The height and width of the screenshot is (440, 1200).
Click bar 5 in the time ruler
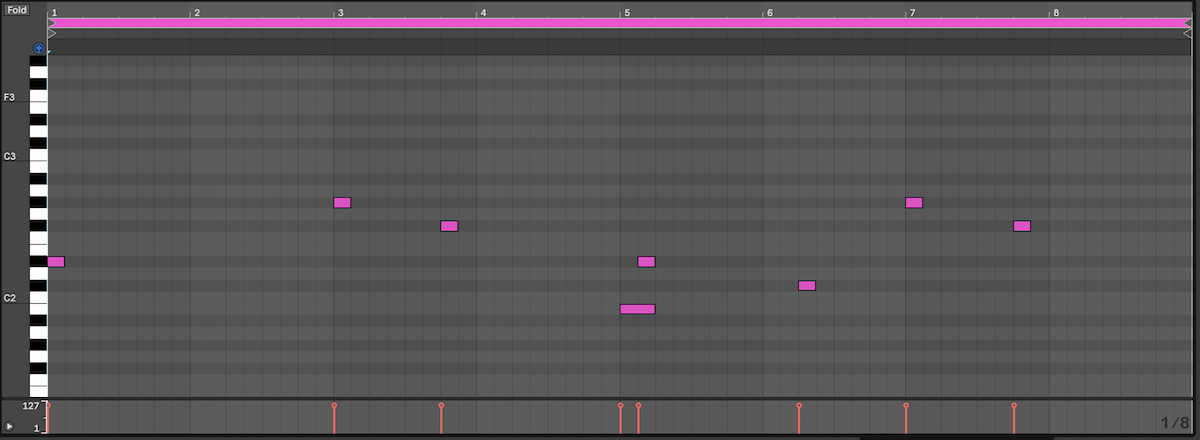[x=626, y=12]
